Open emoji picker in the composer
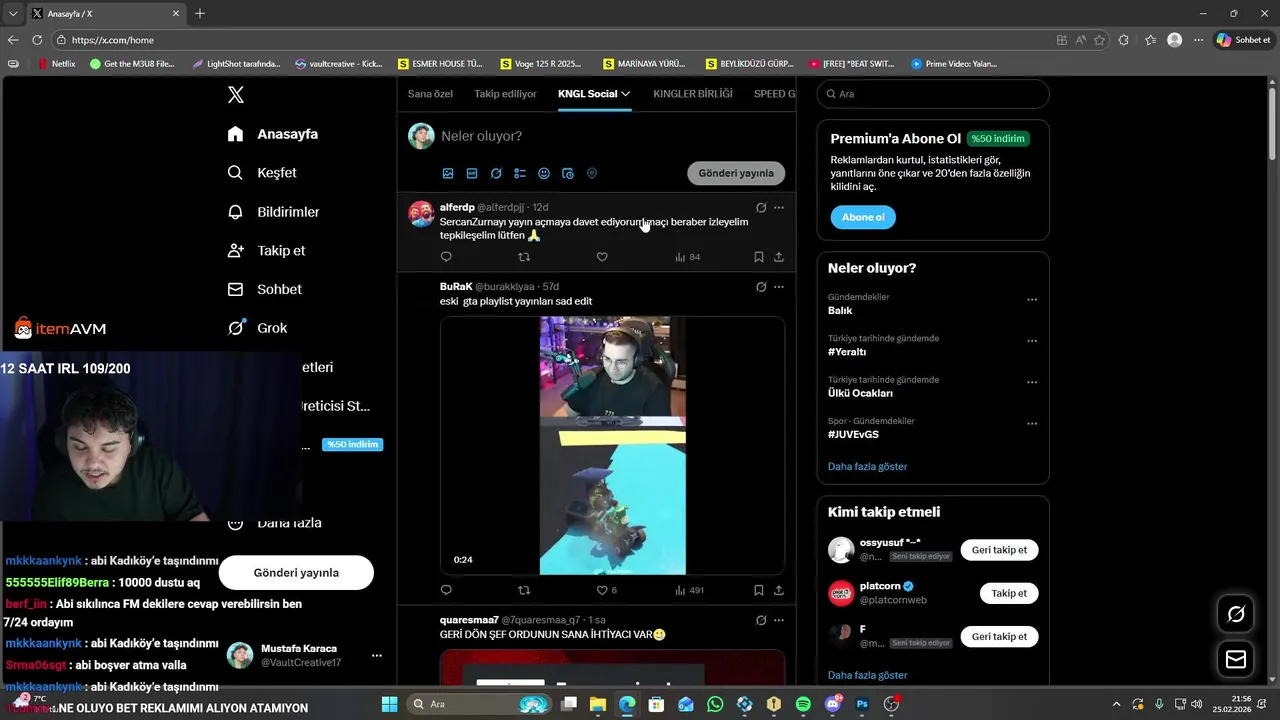Image resolution: width=1280 pixels, height=720 pixels. 544,173
